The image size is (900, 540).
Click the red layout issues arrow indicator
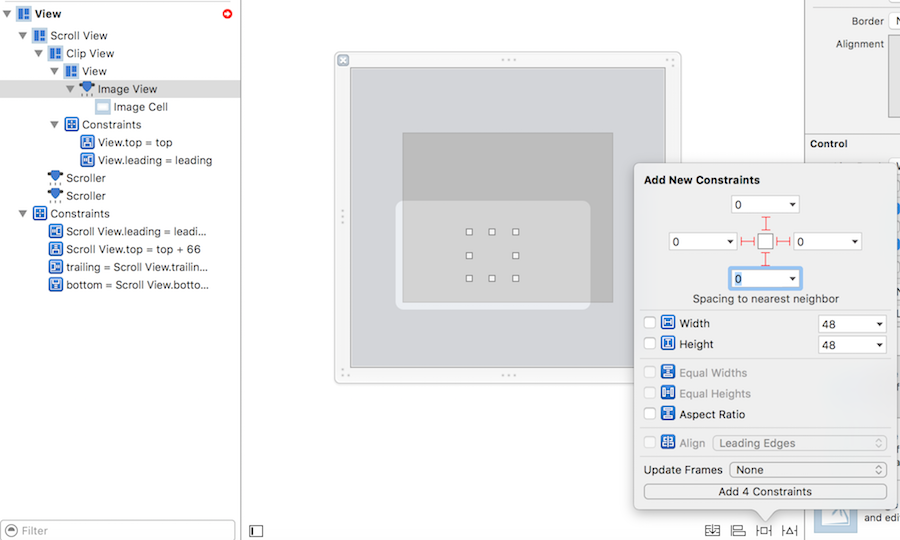(x=227, y=14)
